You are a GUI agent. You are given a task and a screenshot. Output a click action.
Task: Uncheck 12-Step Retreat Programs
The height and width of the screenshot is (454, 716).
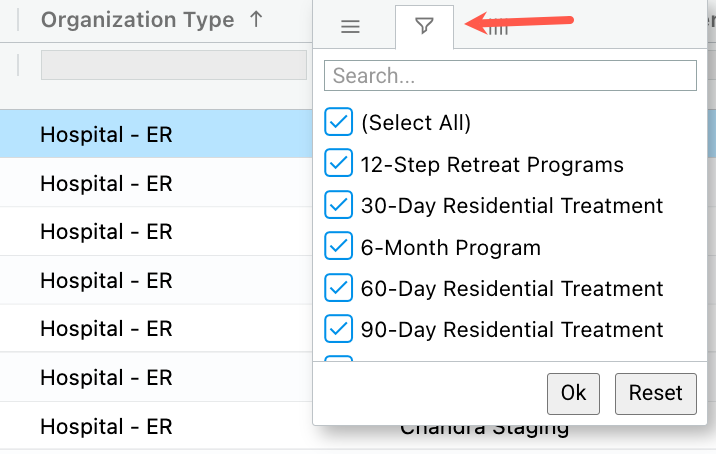point(339,164)
